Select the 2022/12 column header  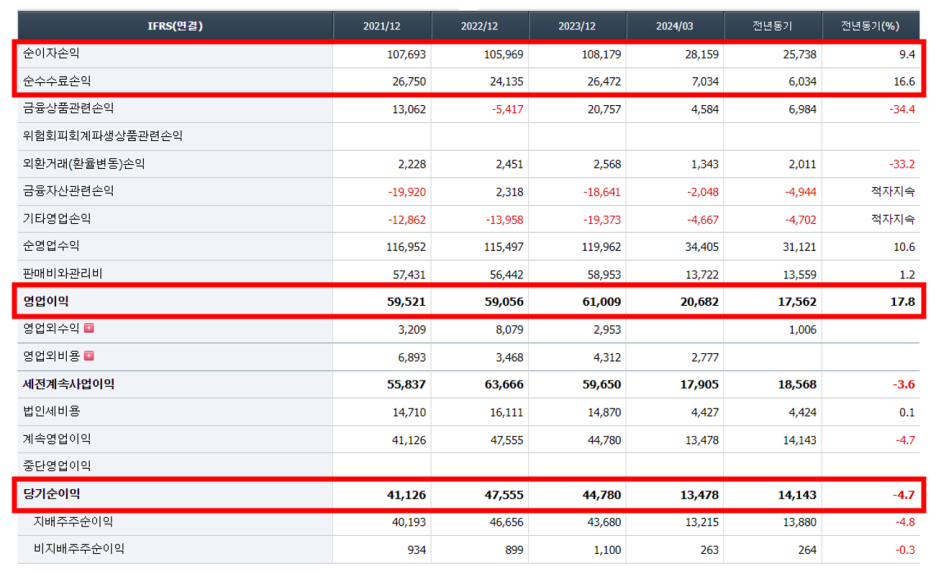point(479,26)
